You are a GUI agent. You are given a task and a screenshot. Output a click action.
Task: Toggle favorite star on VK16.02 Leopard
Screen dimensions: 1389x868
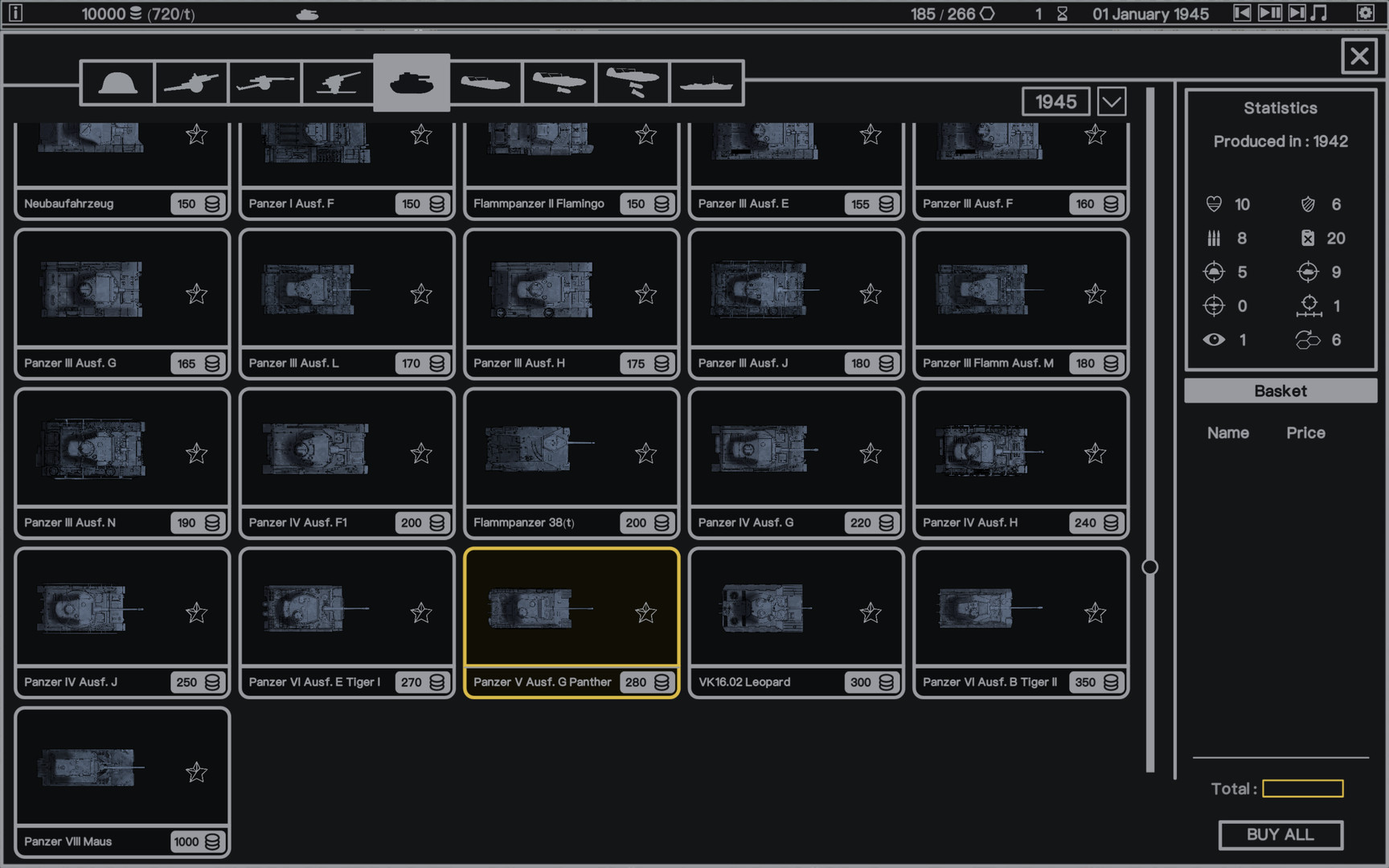pos(870,613)
